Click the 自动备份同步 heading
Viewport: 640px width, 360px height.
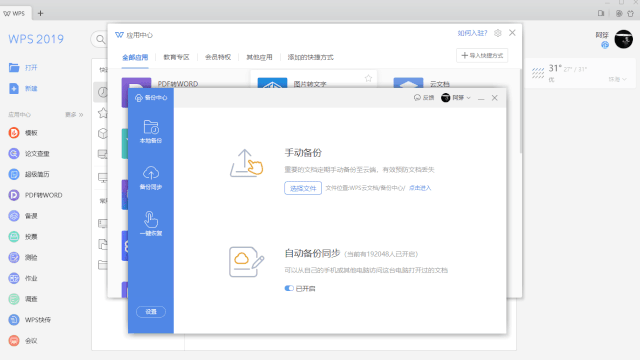(312, 253)
